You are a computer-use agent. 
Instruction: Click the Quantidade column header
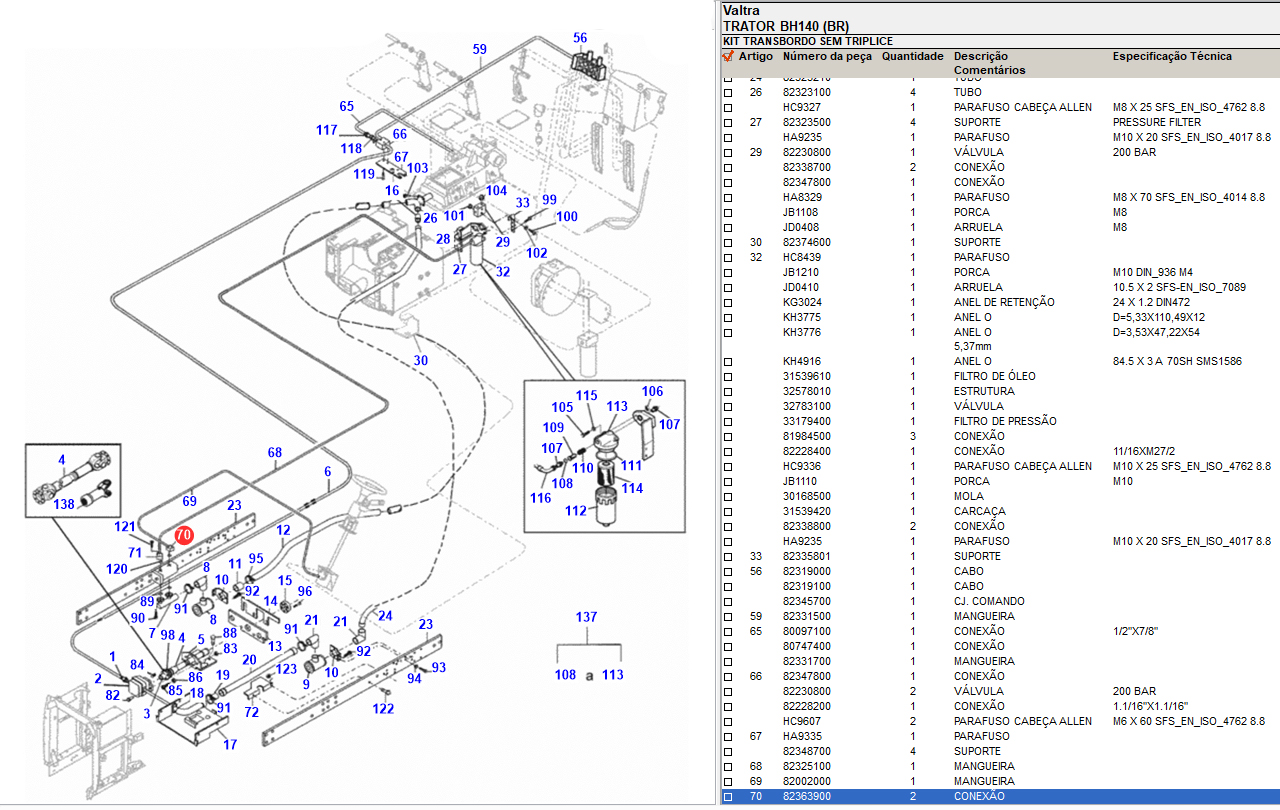click(x=912, y=57)
